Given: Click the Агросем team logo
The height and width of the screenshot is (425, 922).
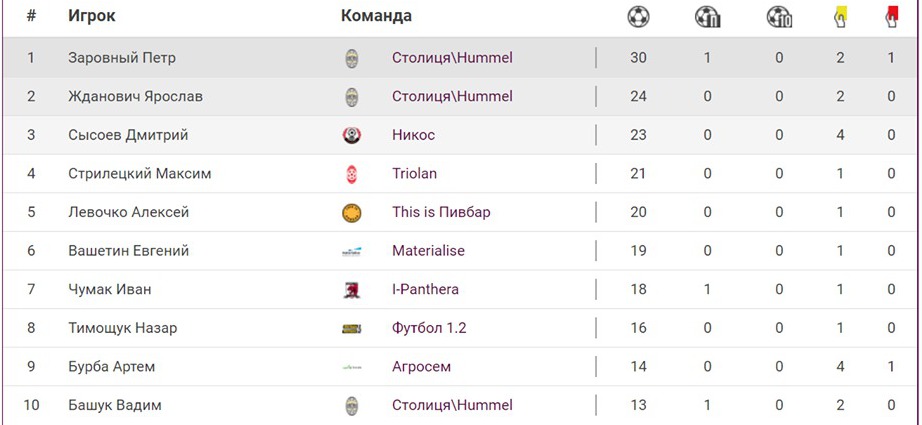Looking at the screenshot, I should coord(351,367).
